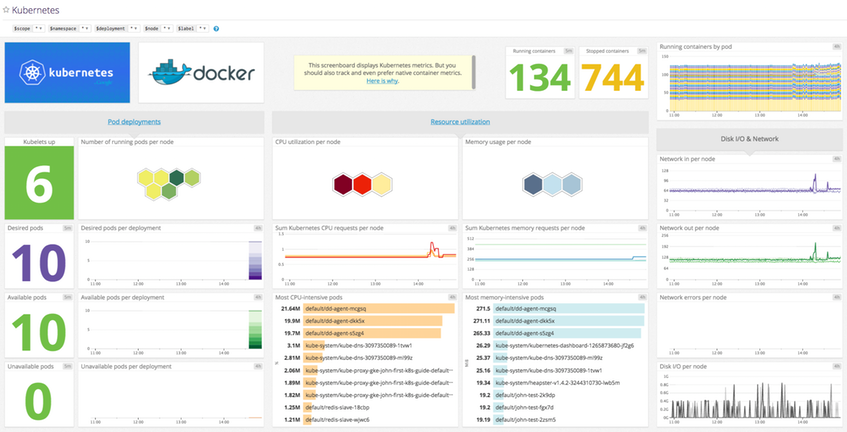This screenshot has width=847, height=432.
Task: Select default/john-test-2zsm5 row
Action: [x=558, y=420]
